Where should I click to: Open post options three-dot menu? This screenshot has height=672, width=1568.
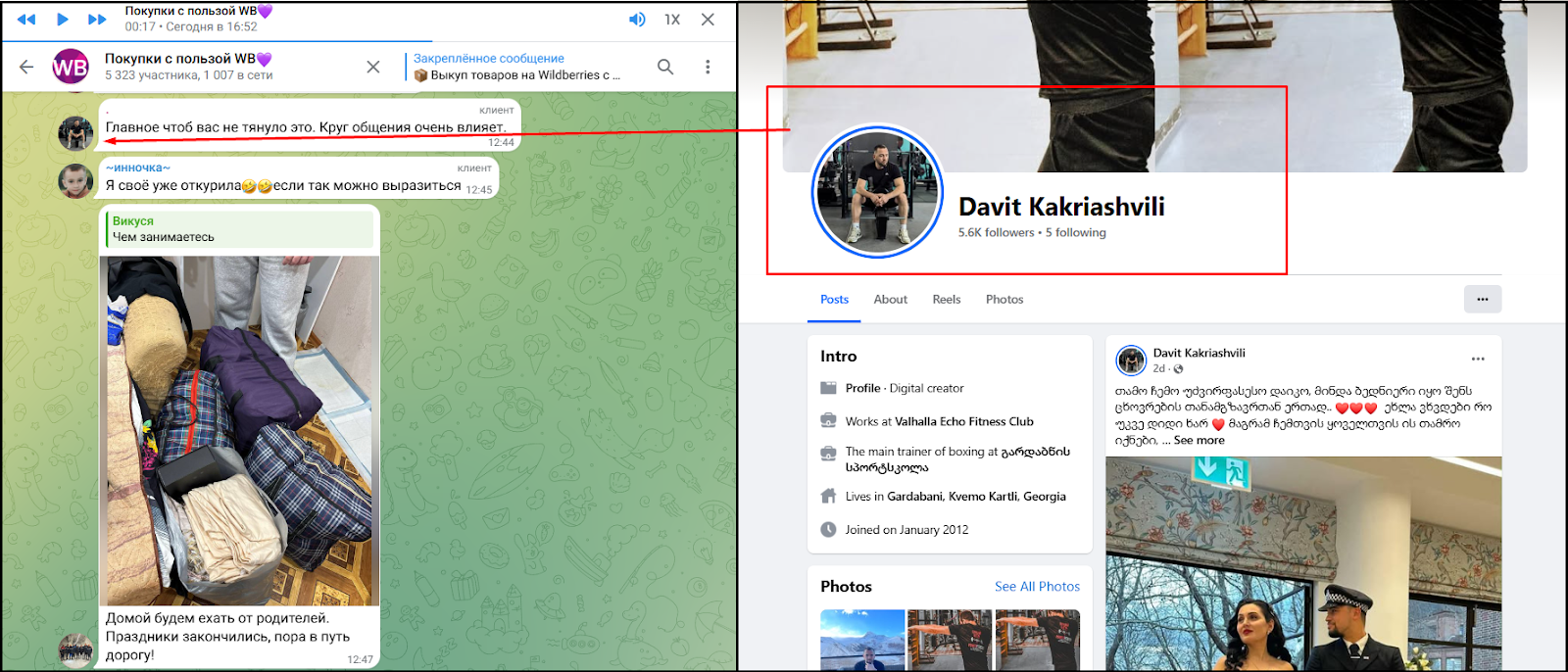point(1478,359)
